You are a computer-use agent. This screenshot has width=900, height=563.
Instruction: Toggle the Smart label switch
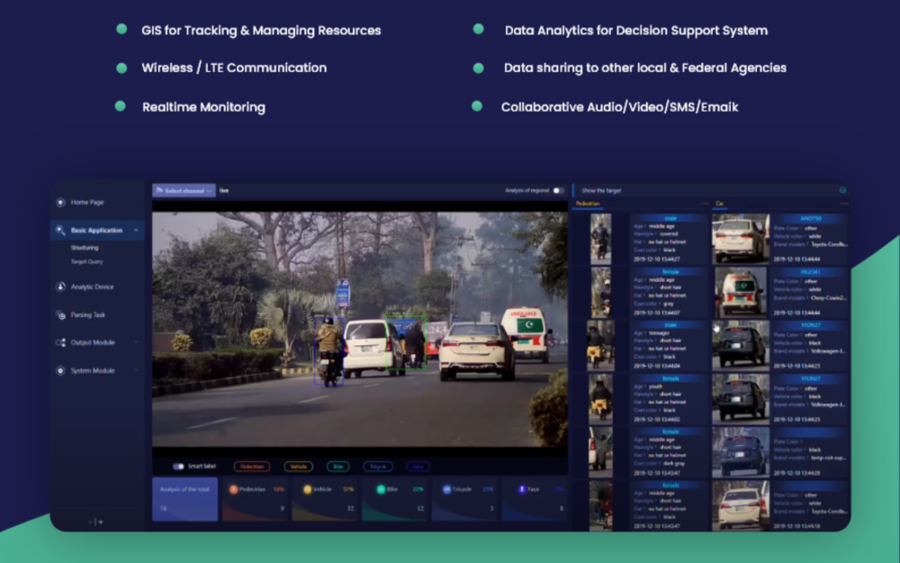pos(179,467)
